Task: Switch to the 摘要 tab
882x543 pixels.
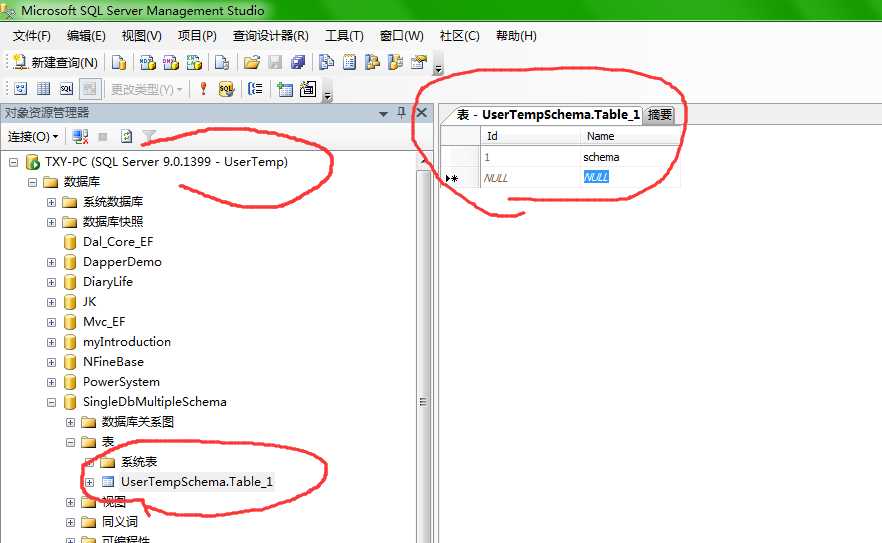Action: point(659,115)
